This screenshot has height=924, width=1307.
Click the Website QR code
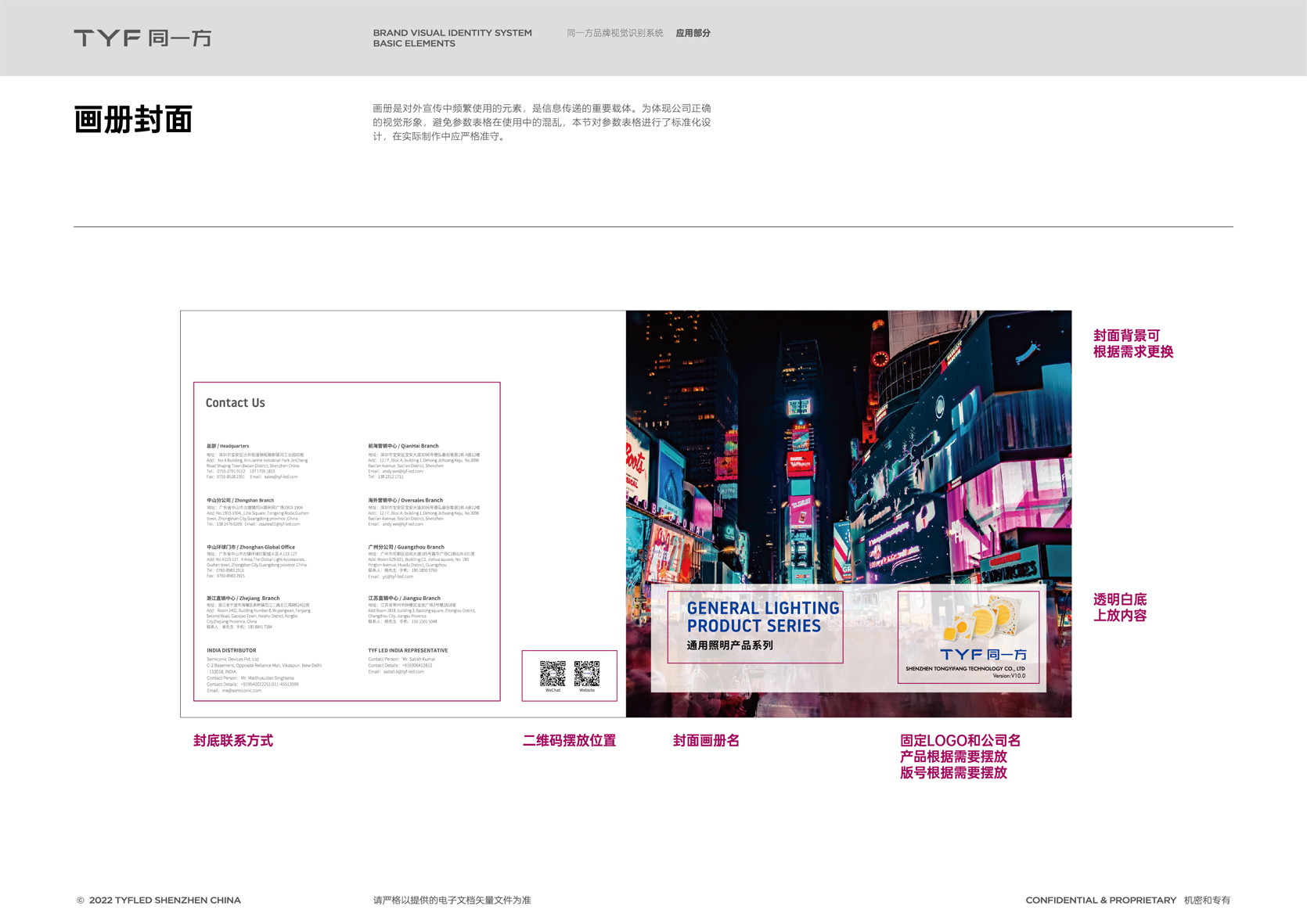(587, 673)
